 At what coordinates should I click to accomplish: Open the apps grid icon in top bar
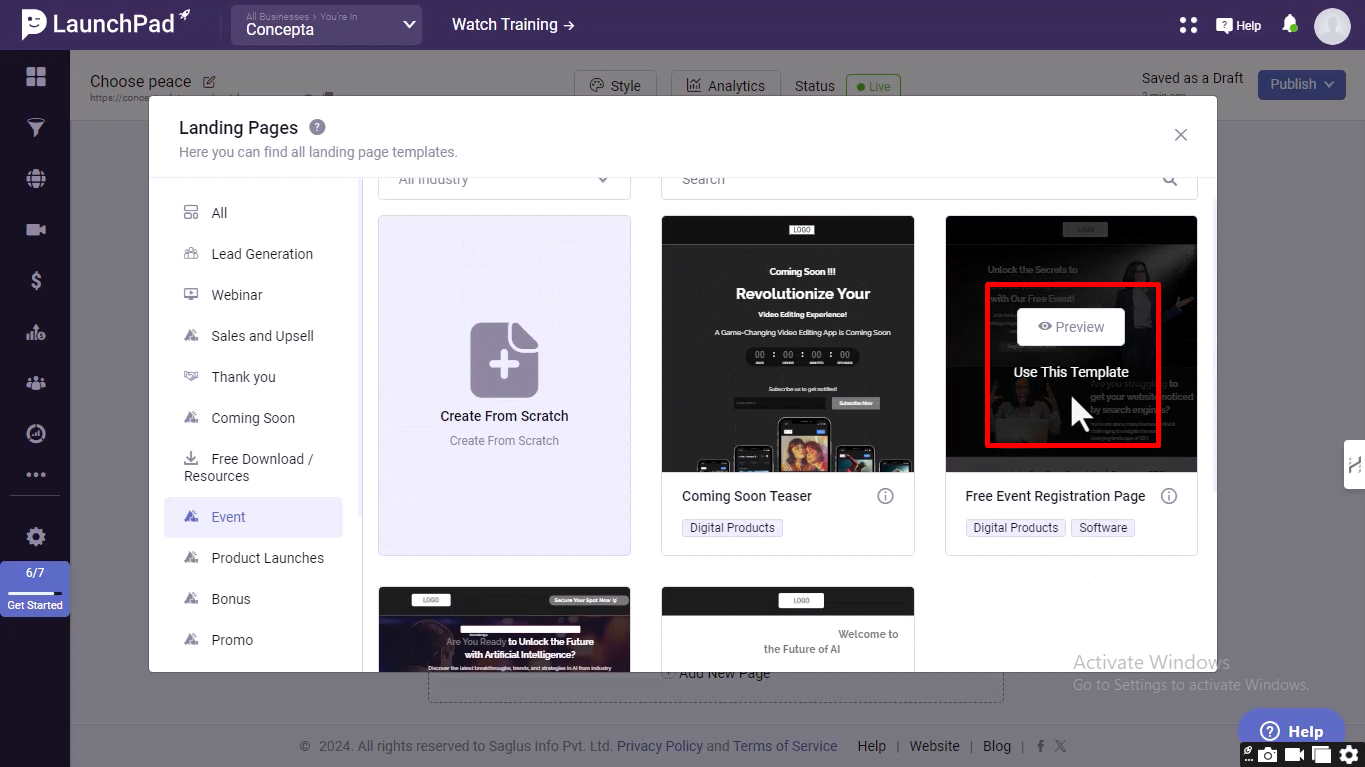tap(1188, 25)
